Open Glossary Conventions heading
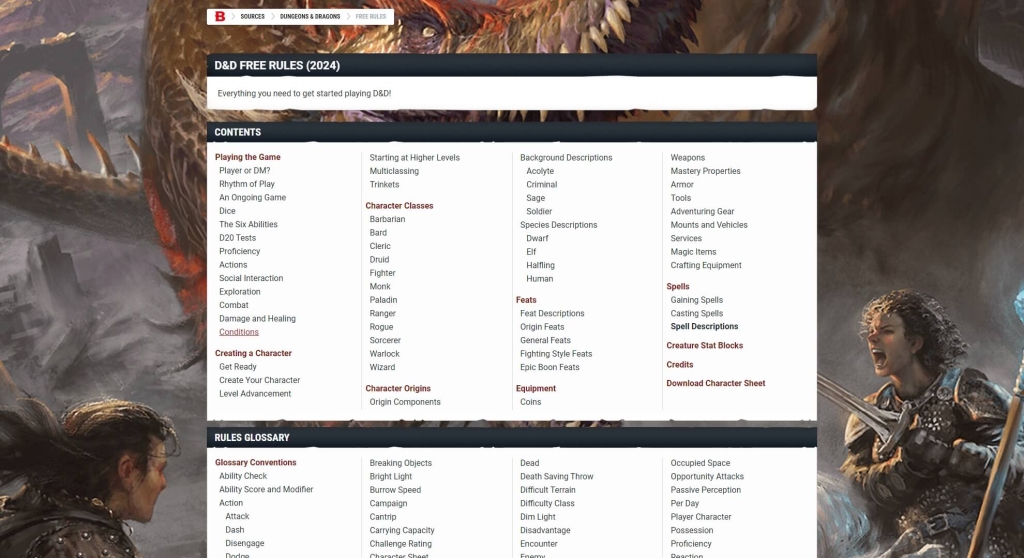 click(255, 462)
